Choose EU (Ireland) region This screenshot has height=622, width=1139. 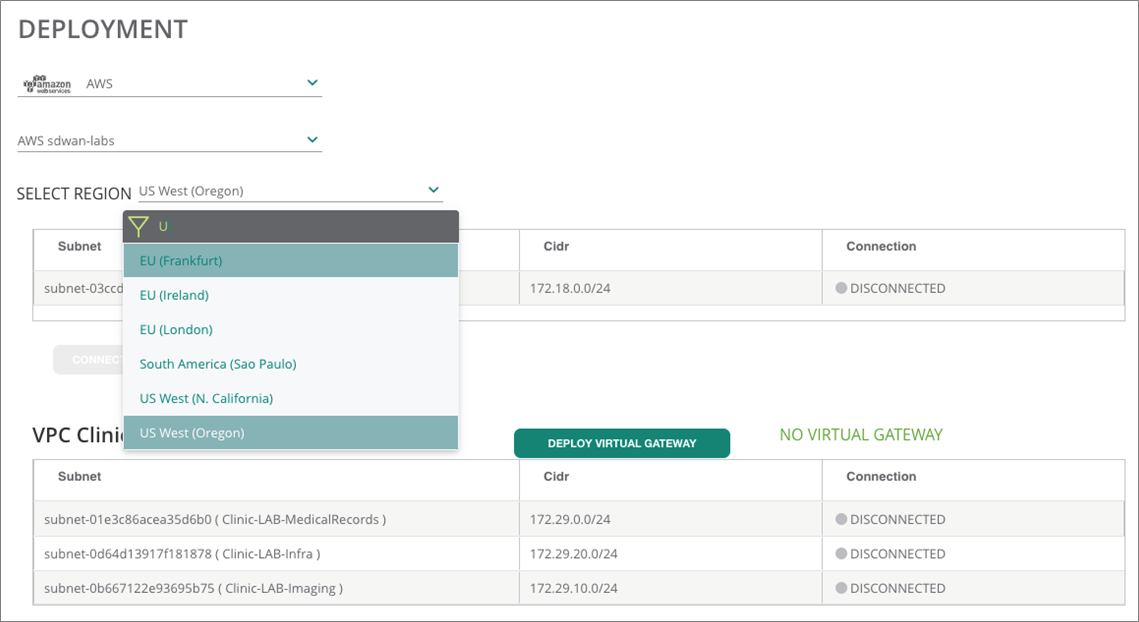coord(291,295)
